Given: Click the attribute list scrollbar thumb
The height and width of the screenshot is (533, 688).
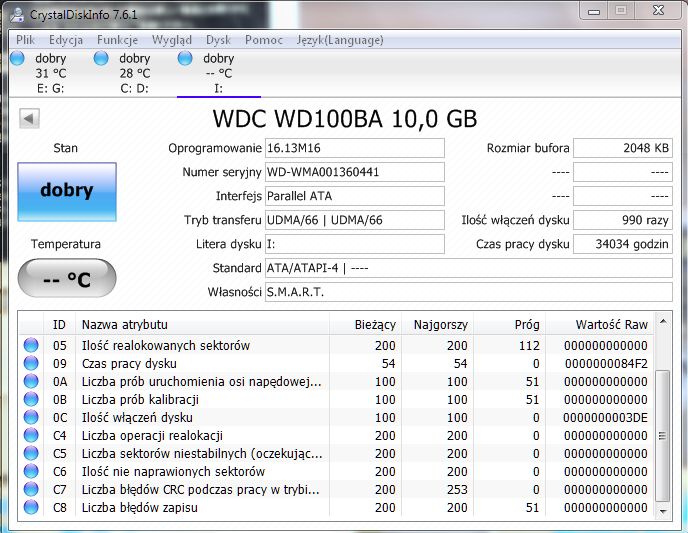Looking at the screenshot, I should tap(663, 436).
